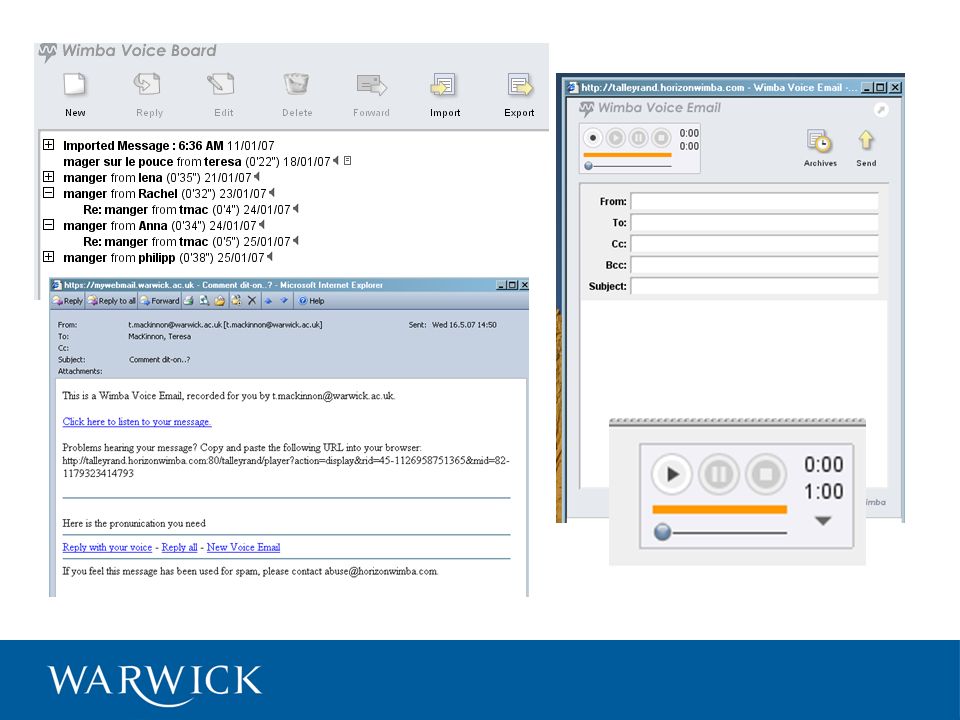
Task: Expand the Imported Message thread
Action: (x=48, y=144)
